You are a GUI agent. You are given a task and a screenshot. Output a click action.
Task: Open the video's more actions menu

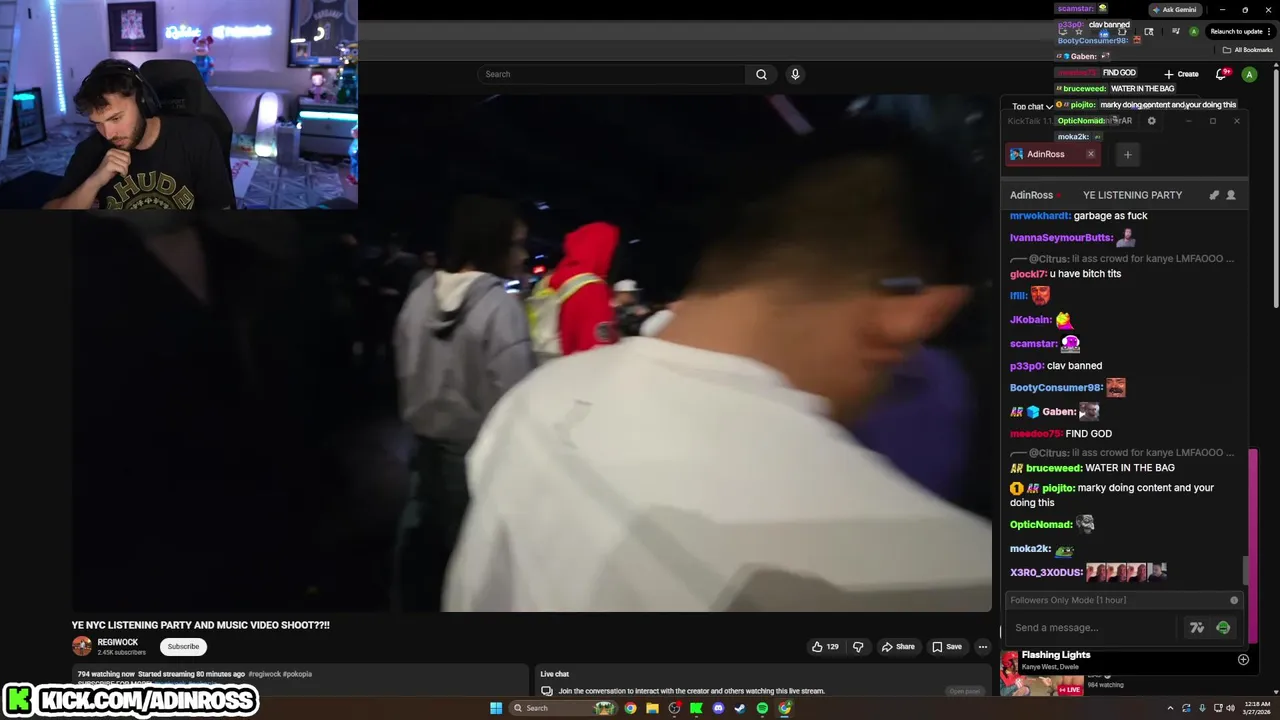[x=982, y=647]
